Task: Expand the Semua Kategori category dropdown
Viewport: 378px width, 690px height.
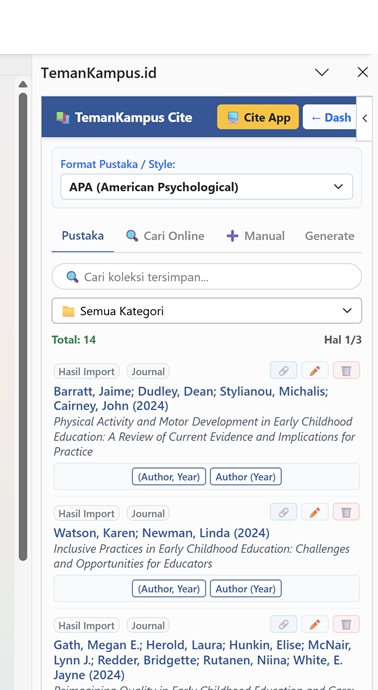Action: point(206,311)
